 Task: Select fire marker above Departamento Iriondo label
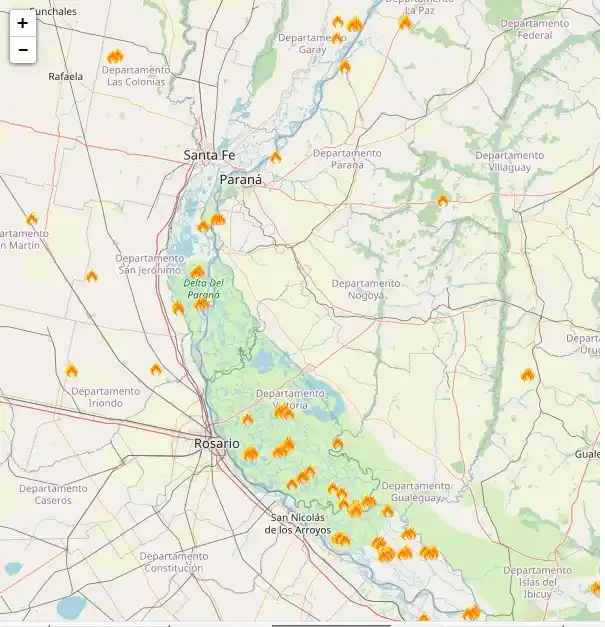(72, 371)
